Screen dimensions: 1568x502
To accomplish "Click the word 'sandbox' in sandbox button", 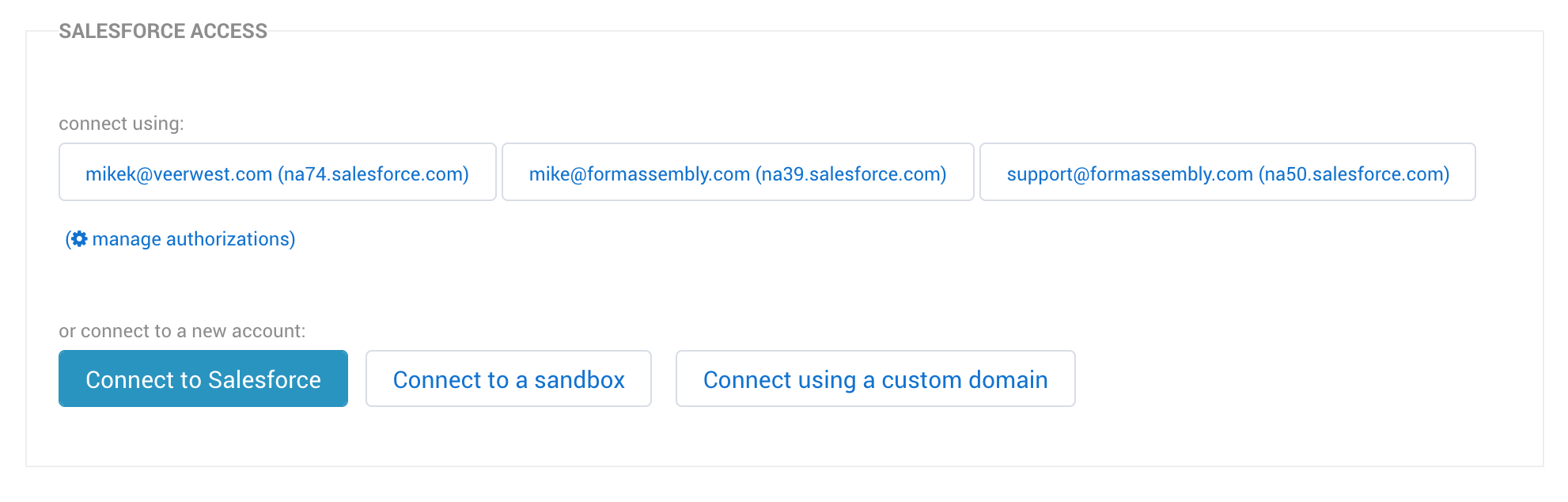I will (579, 380).
